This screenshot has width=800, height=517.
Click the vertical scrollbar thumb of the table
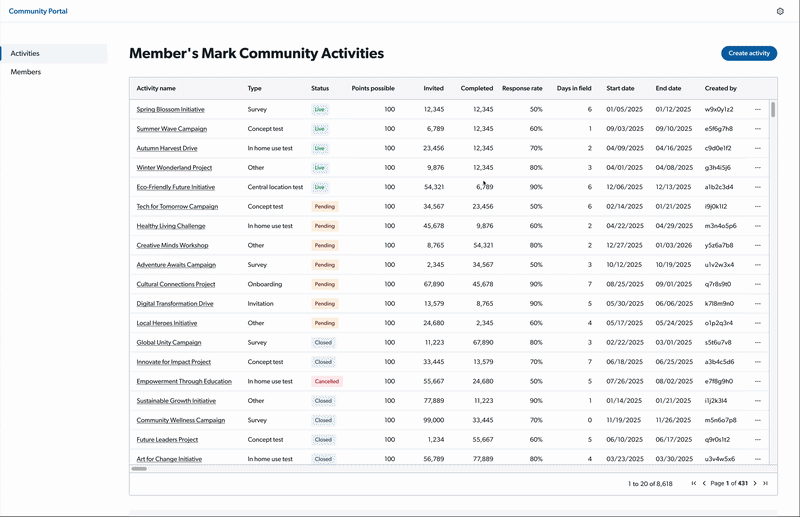click(x=773, y=108)
